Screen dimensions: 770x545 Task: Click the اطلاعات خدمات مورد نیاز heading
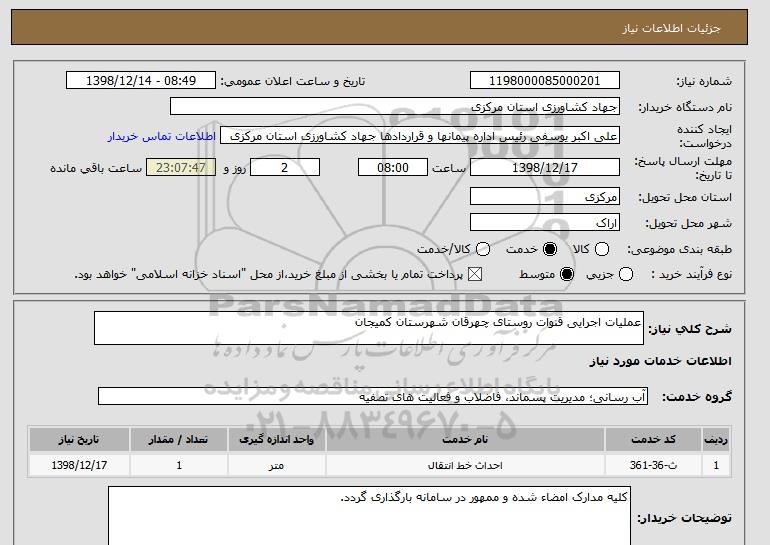pos(660,361)
